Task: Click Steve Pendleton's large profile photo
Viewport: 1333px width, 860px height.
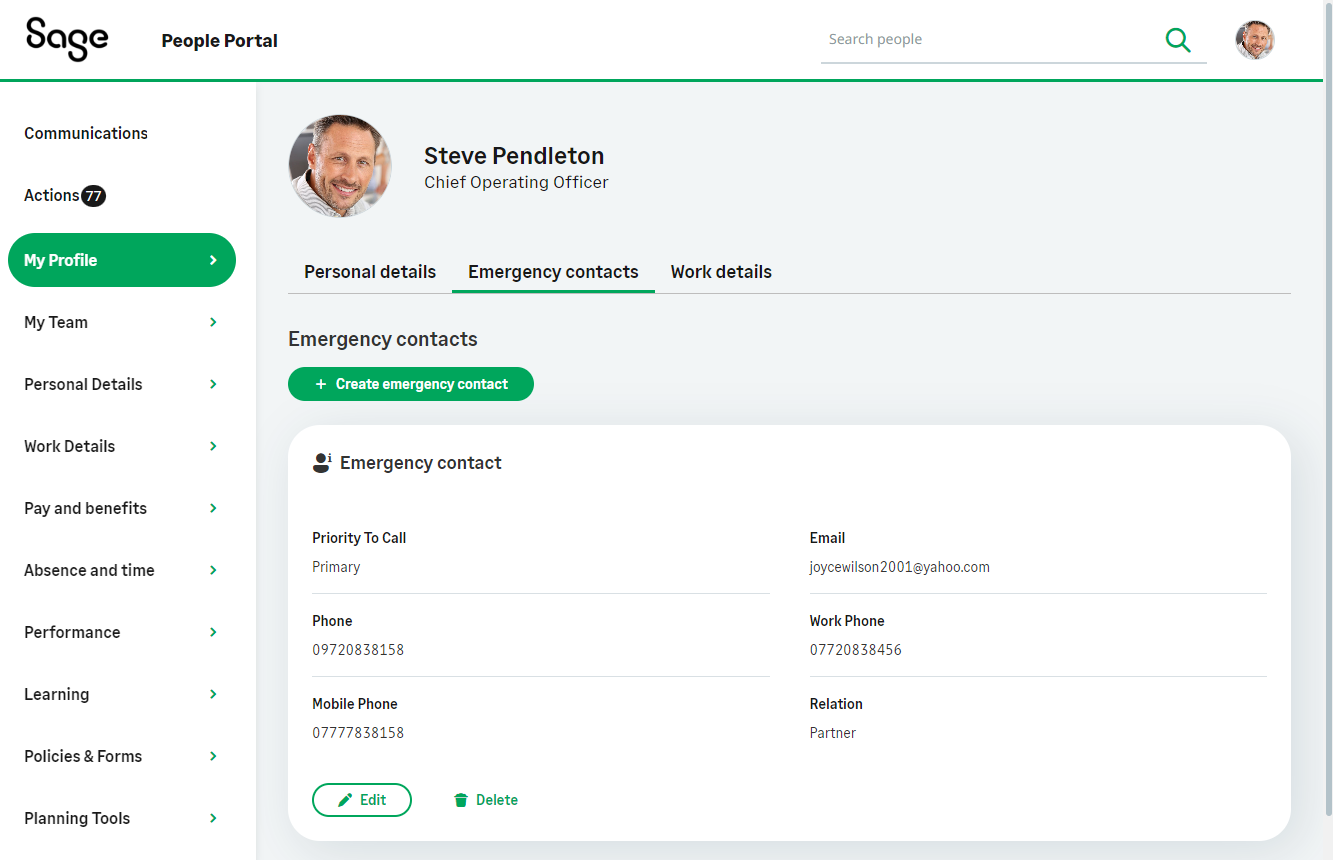Action: (x=340, y=166)
